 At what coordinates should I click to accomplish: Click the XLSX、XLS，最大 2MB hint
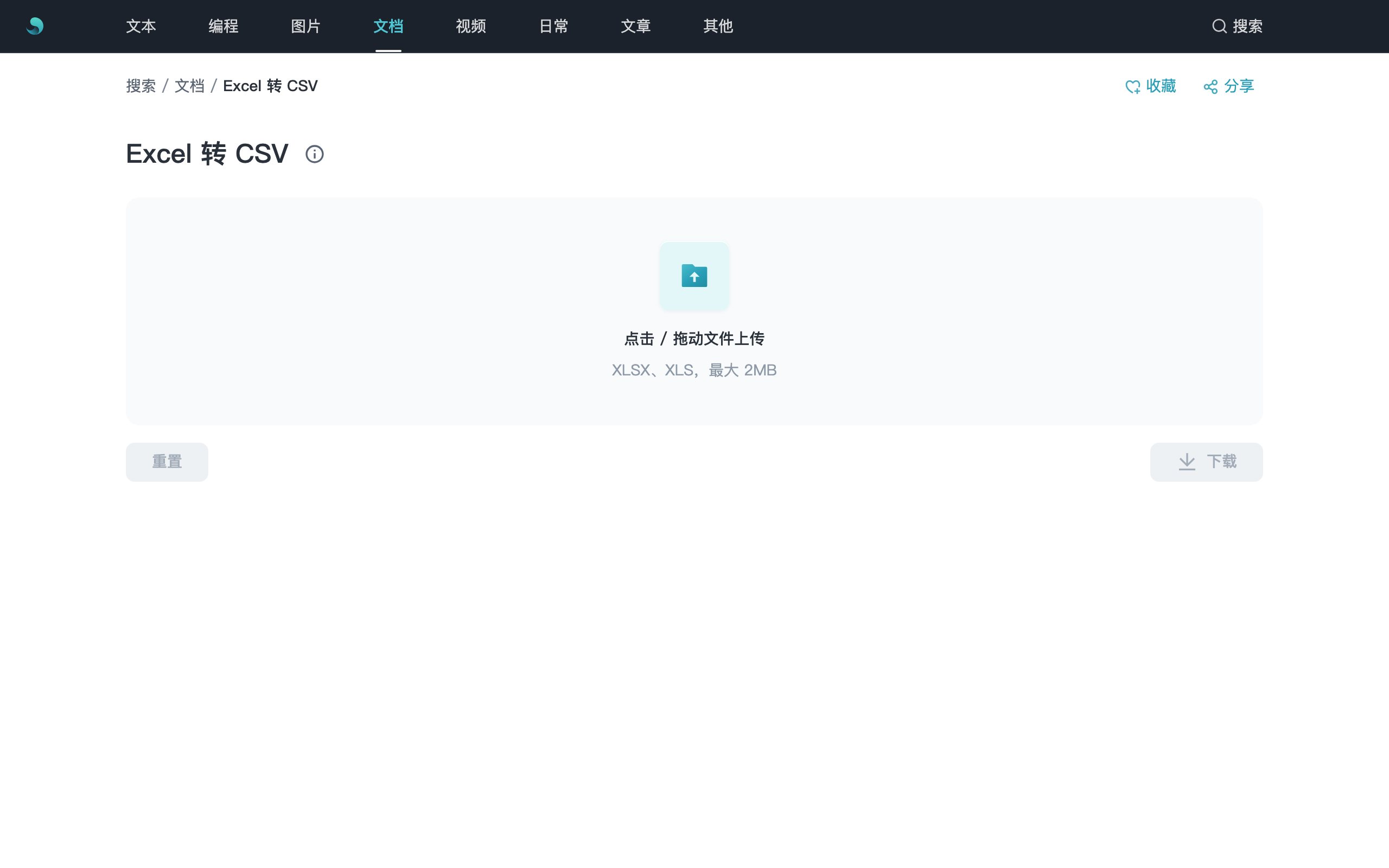point(694,371)
